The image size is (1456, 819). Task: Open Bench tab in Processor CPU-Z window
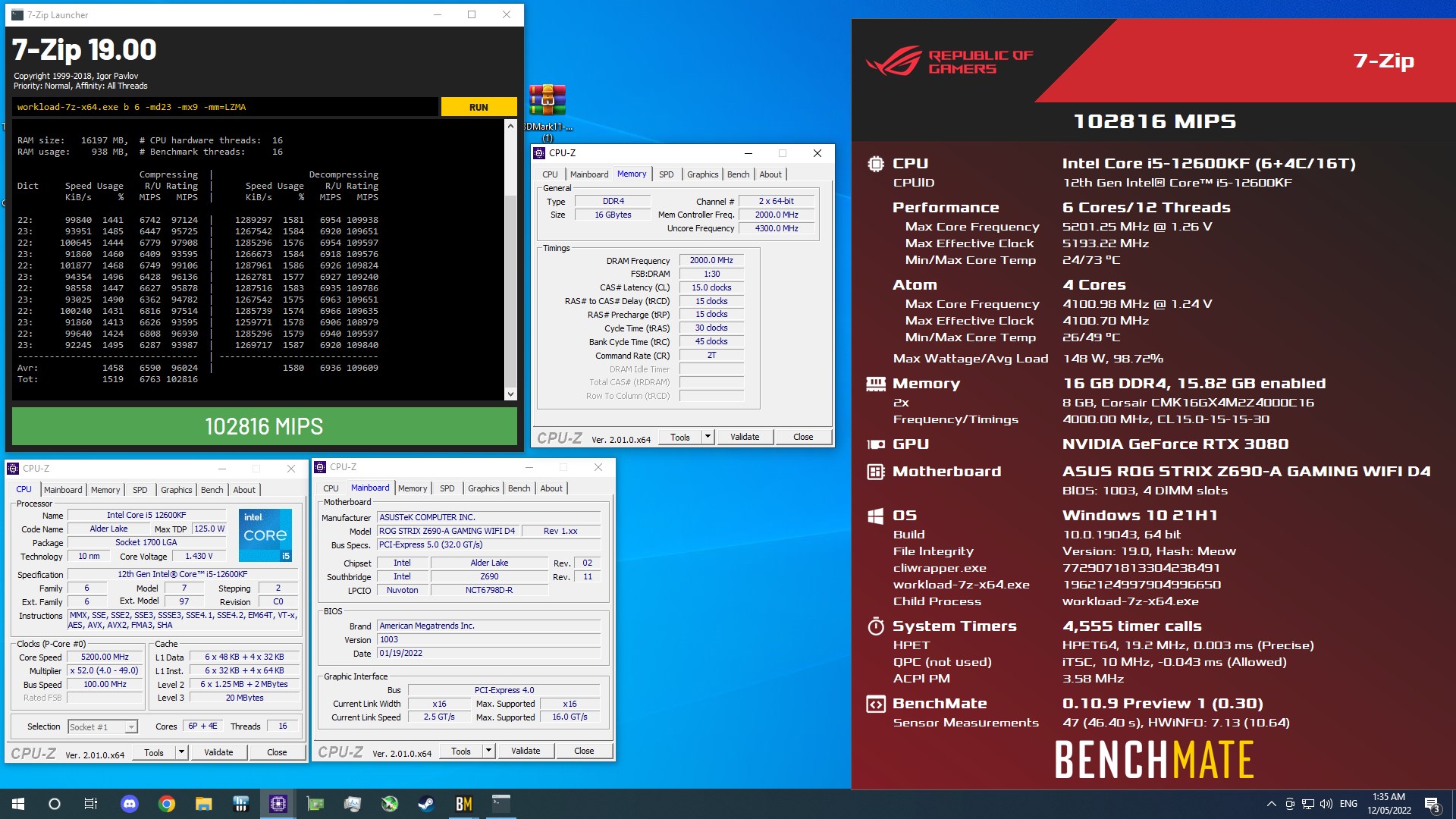coord(212,490)
